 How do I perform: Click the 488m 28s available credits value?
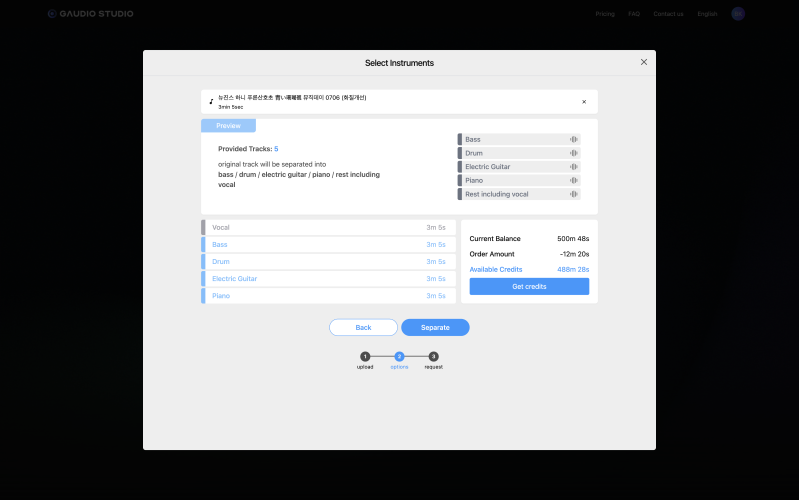click(573, 269)
